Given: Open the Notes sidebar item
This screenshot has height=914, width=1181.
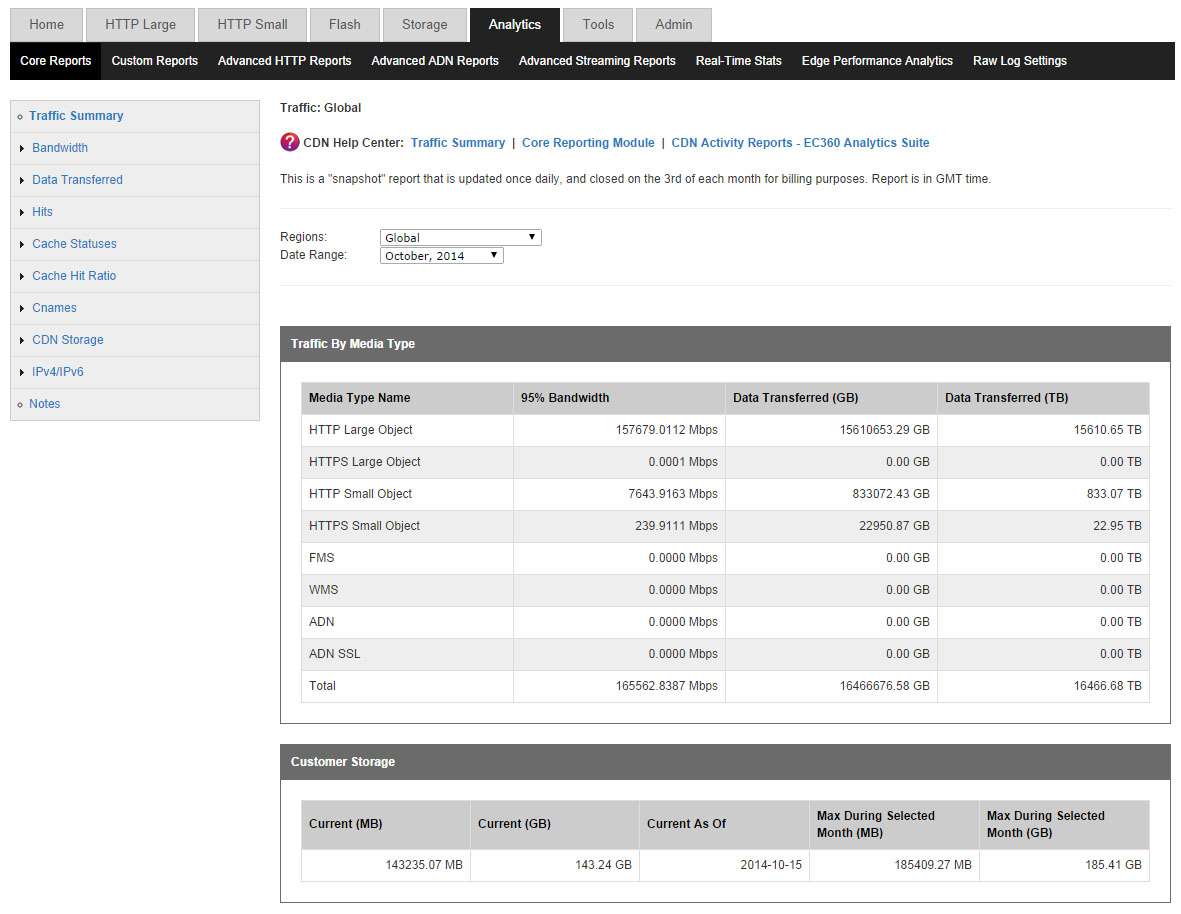Looking at the screenshot, I should (x=45, y=404).
